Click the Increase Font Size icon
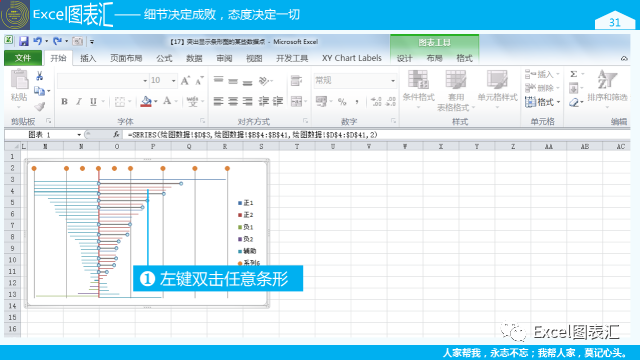Viewport: 640px width, 360px height. (185, 80)
